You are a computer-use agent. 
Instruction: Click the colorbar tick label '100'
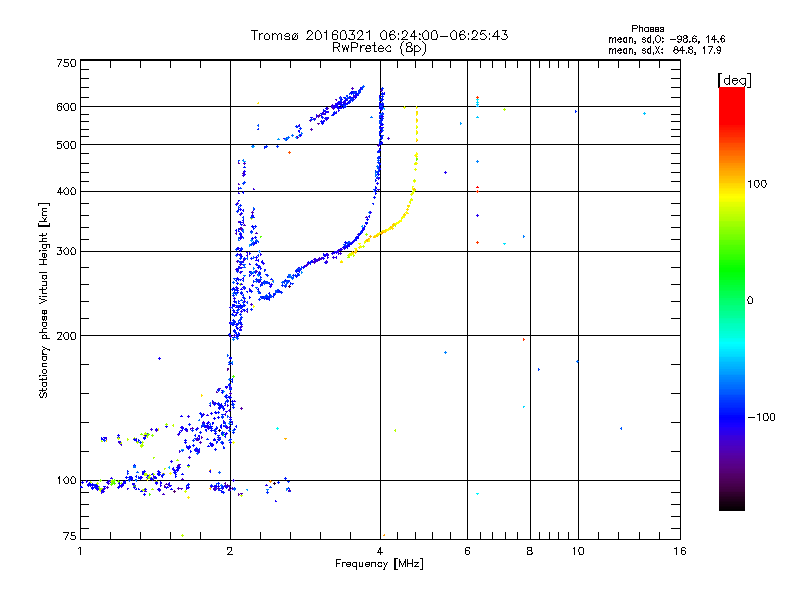(x=757, y=184)
